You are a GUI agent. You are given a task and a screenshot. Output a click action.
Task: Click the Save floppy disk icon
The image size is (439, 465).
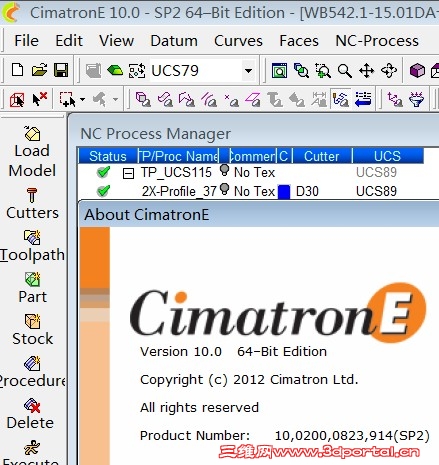[61, 70]
